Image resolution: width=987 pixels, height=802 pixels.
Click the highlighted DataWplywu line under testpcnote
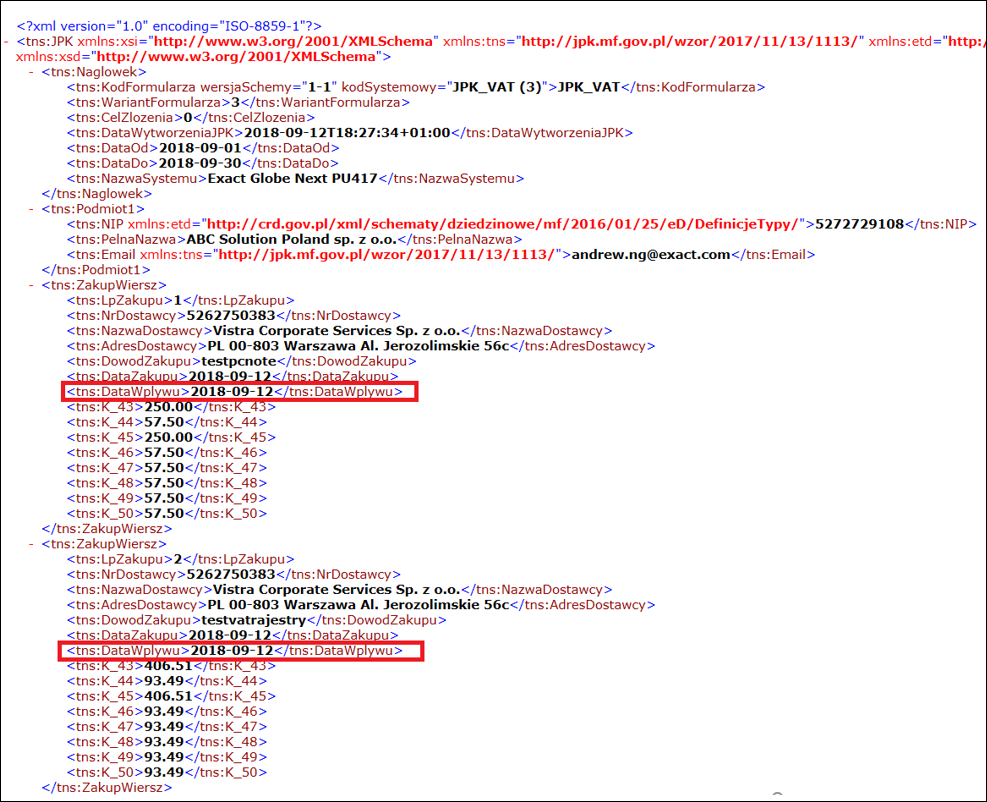click(x=238, y=392)
